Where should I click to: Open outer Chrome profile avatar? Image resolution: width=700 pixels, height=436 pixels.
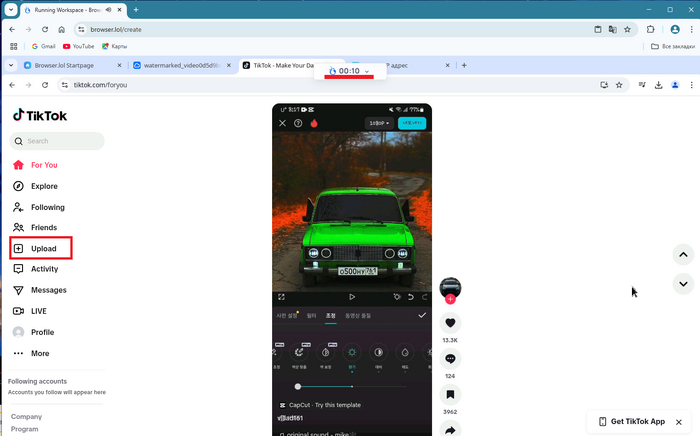click(675, 29)
